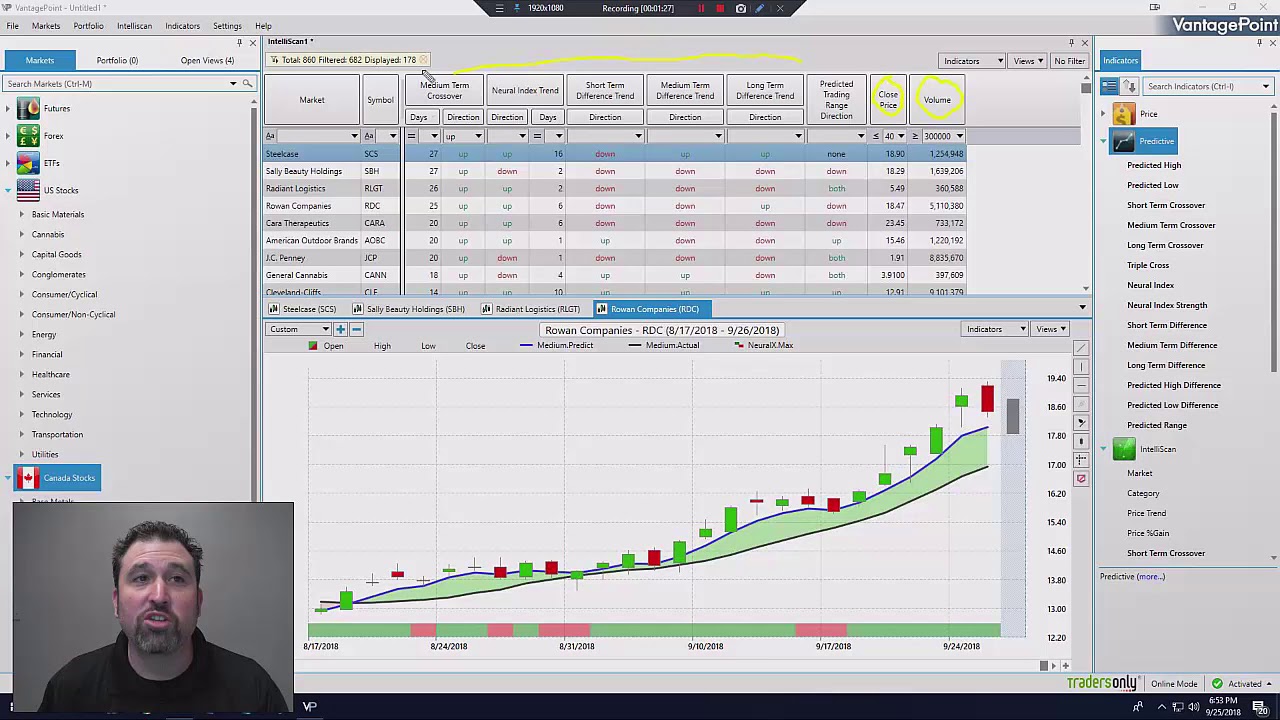
Task: Select the US Stocks flag icon
Action: (x=28, y=190)
